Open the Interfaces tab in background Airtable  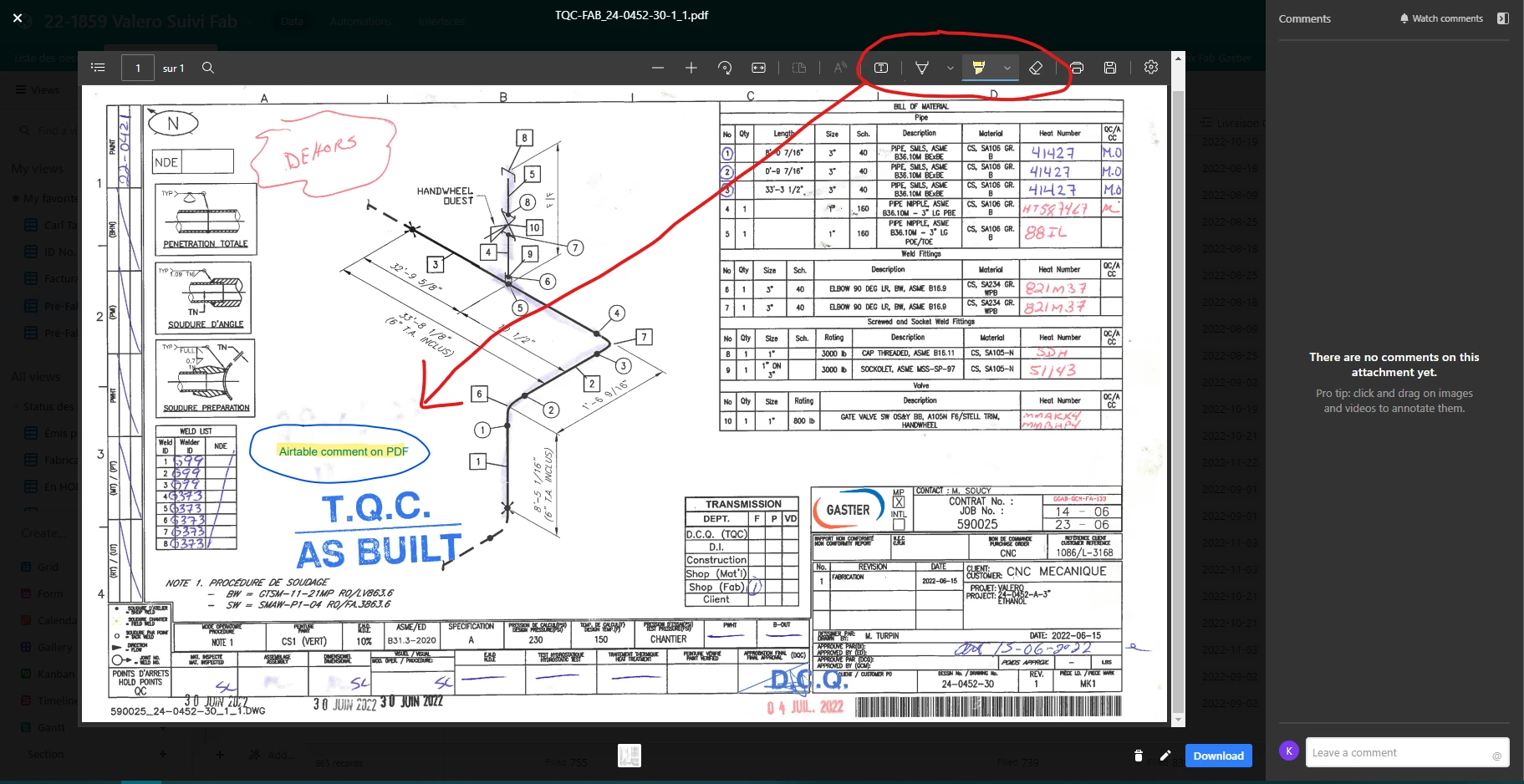coord(441,21)
